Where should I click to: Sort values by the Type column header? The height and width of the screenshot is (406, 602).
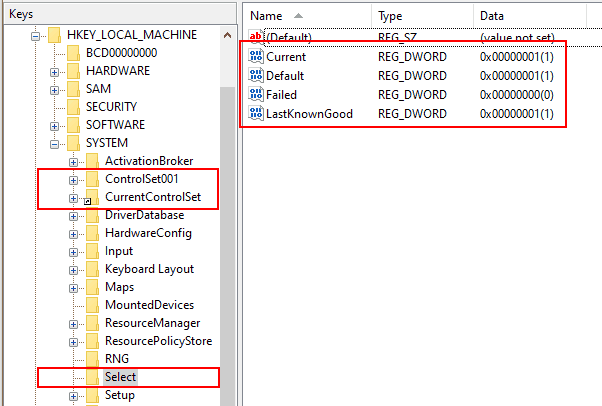423,16
